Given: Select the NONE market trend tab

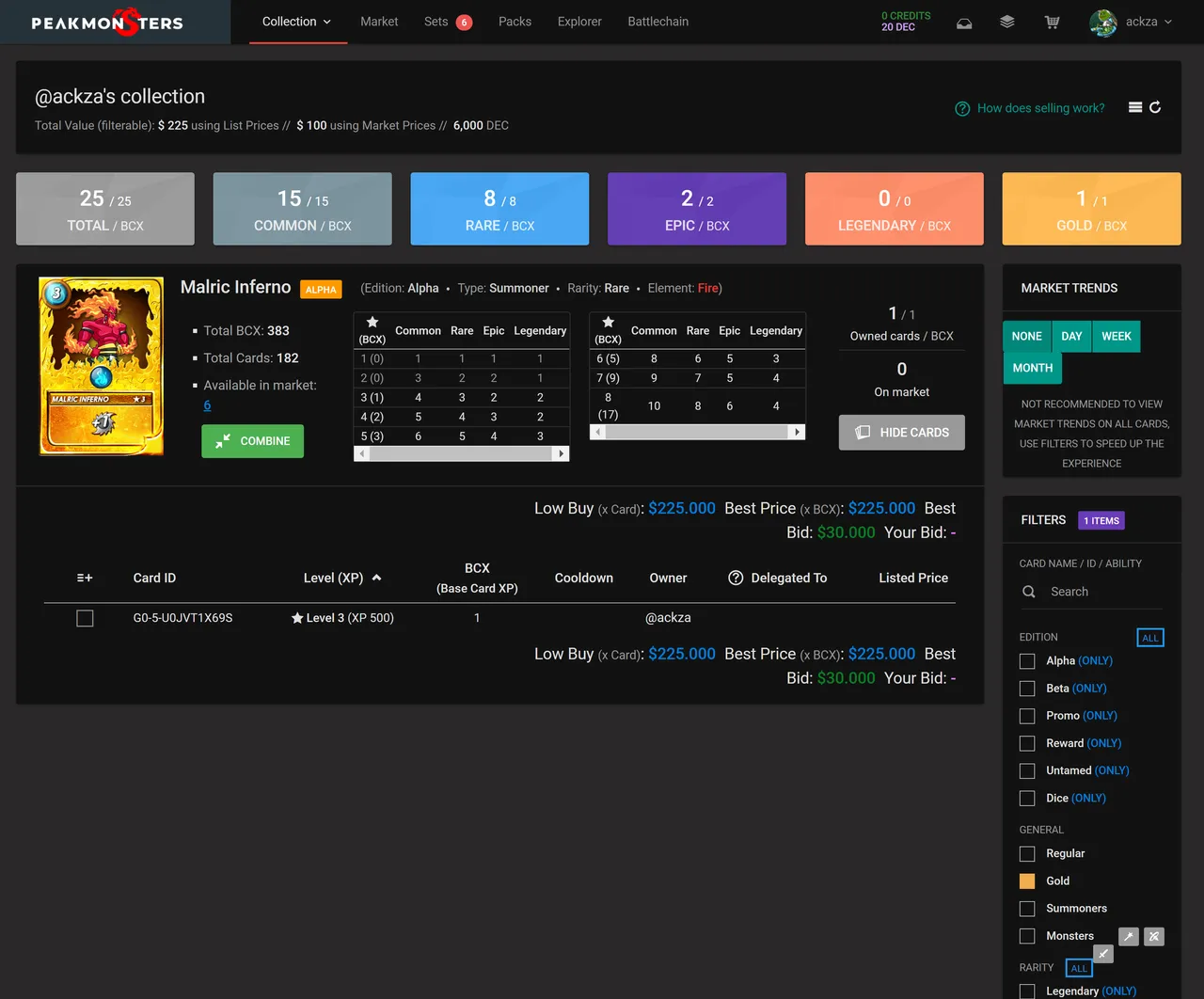Looking at the screenshot, I should click(x=1027, y=336).
